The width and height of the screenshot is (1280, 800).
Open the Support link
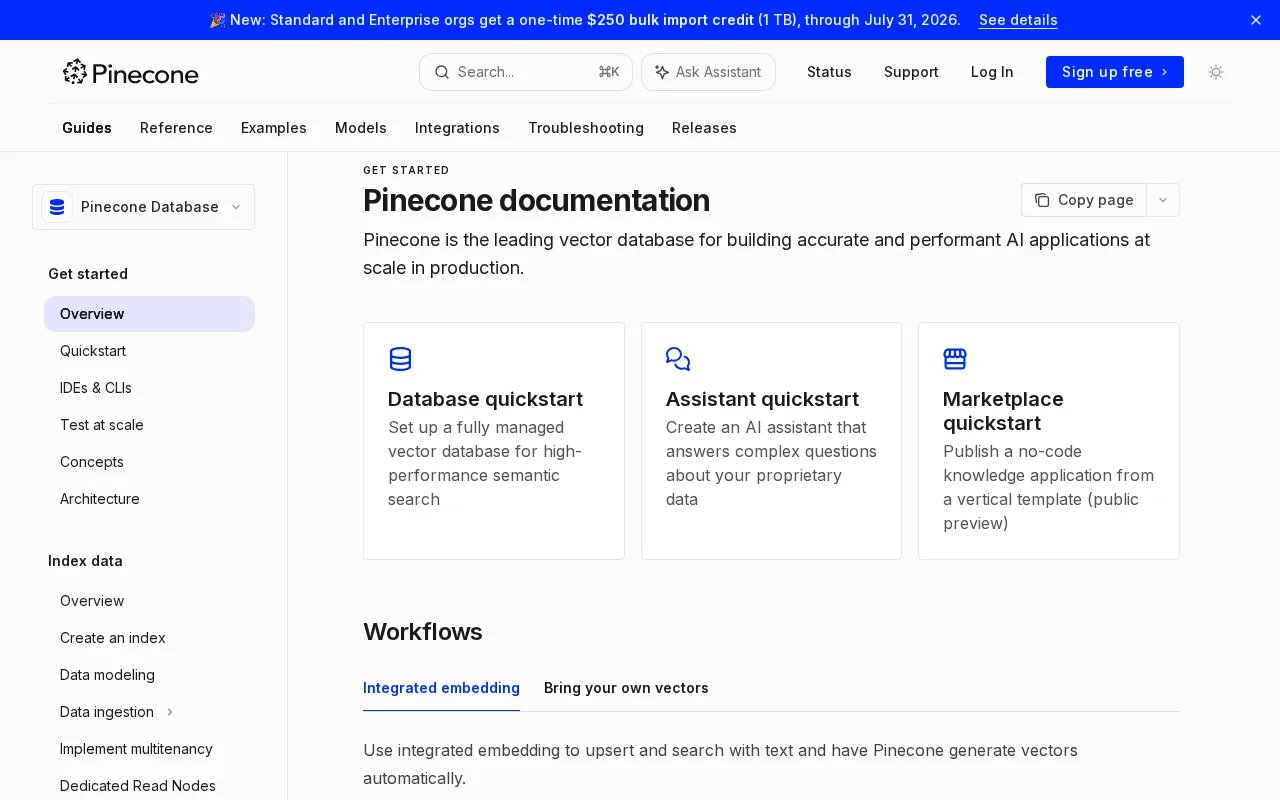click(x=911, y=72)
